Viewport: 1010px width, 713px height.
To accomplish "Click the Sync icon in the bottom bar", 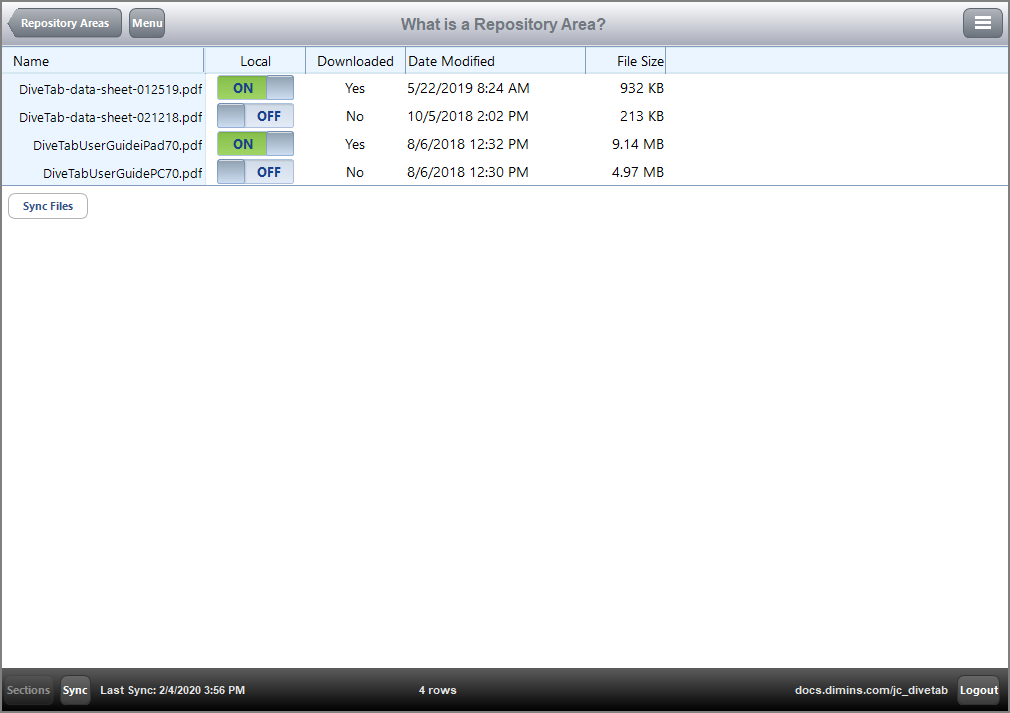I will coord(74,690).
